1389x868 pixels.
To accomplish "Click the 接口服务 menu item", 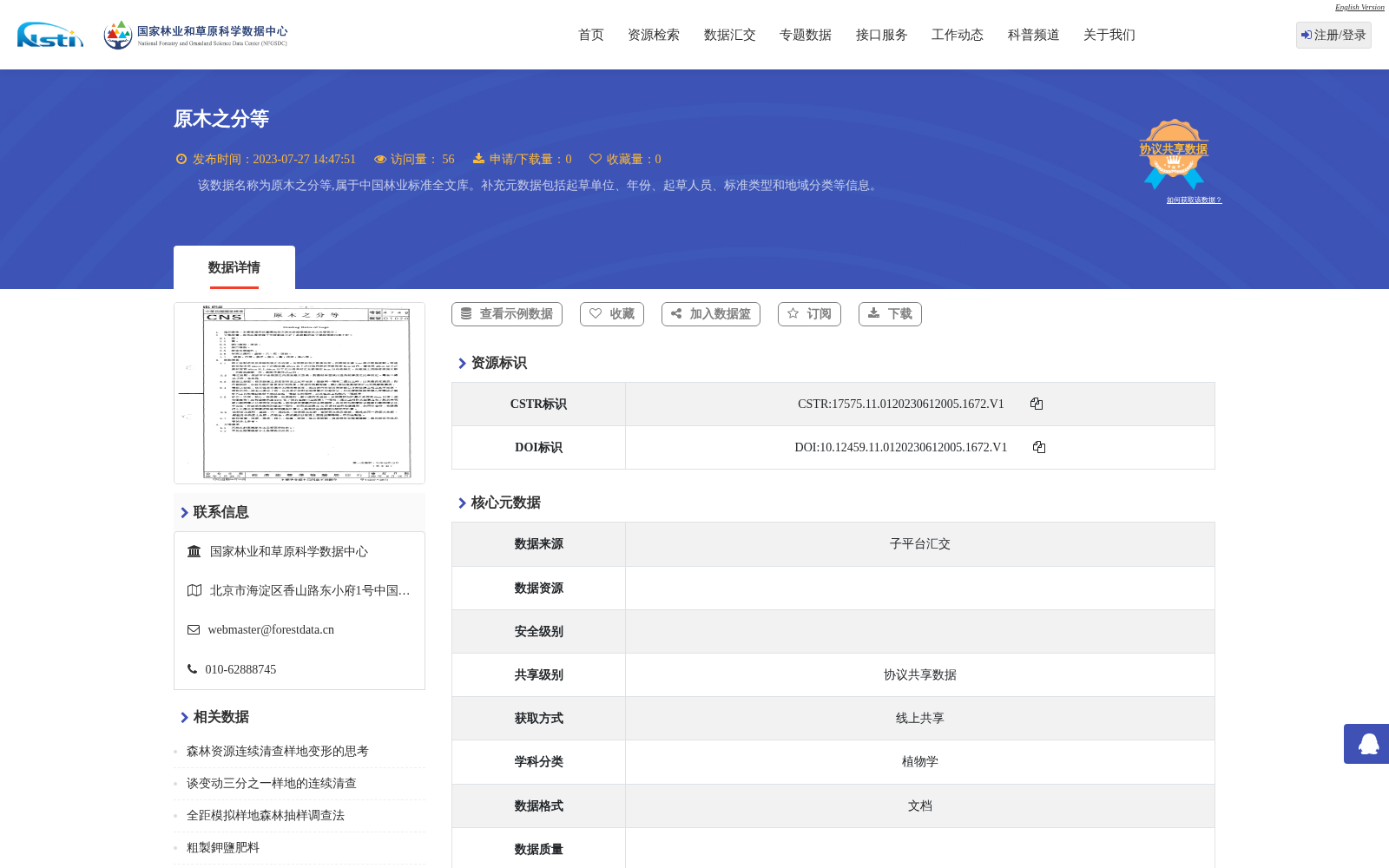I will tap(882, 35).
